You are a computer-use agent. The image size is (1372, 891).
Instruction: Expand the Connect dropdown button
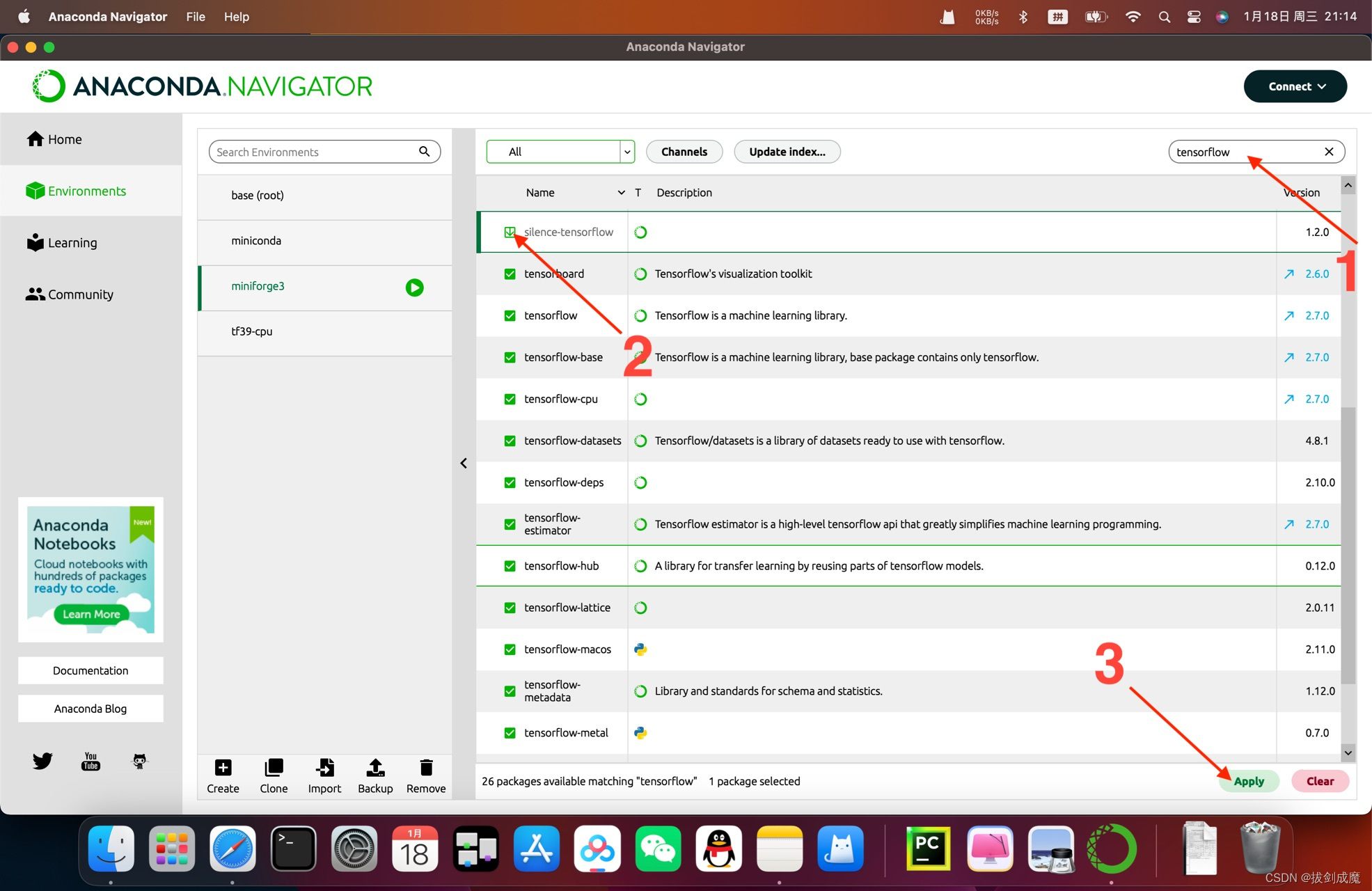coord(1295,86)
